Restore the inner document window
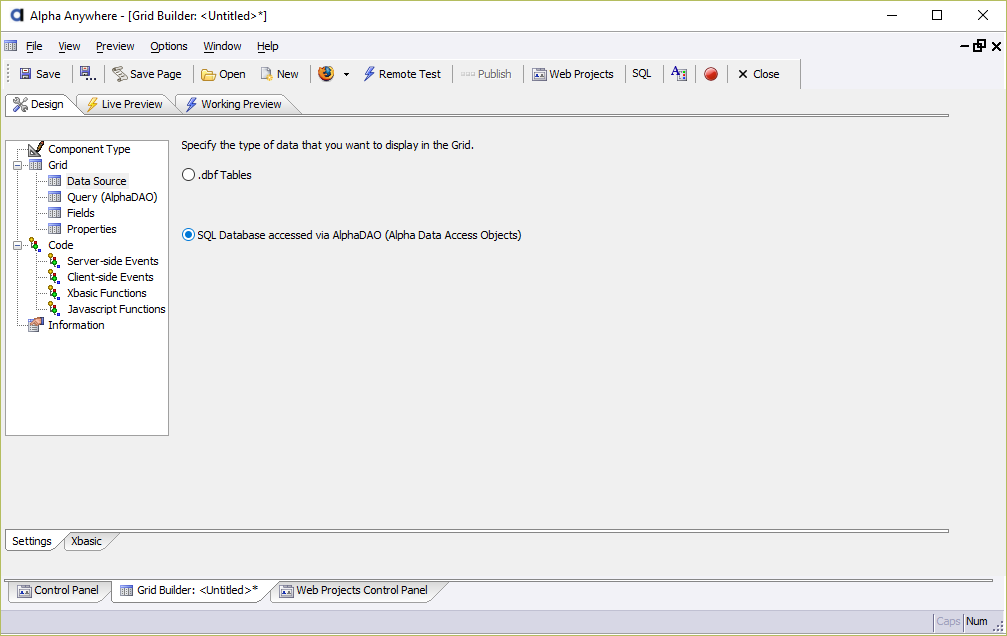1007x636 pixels. click(979, 46)
